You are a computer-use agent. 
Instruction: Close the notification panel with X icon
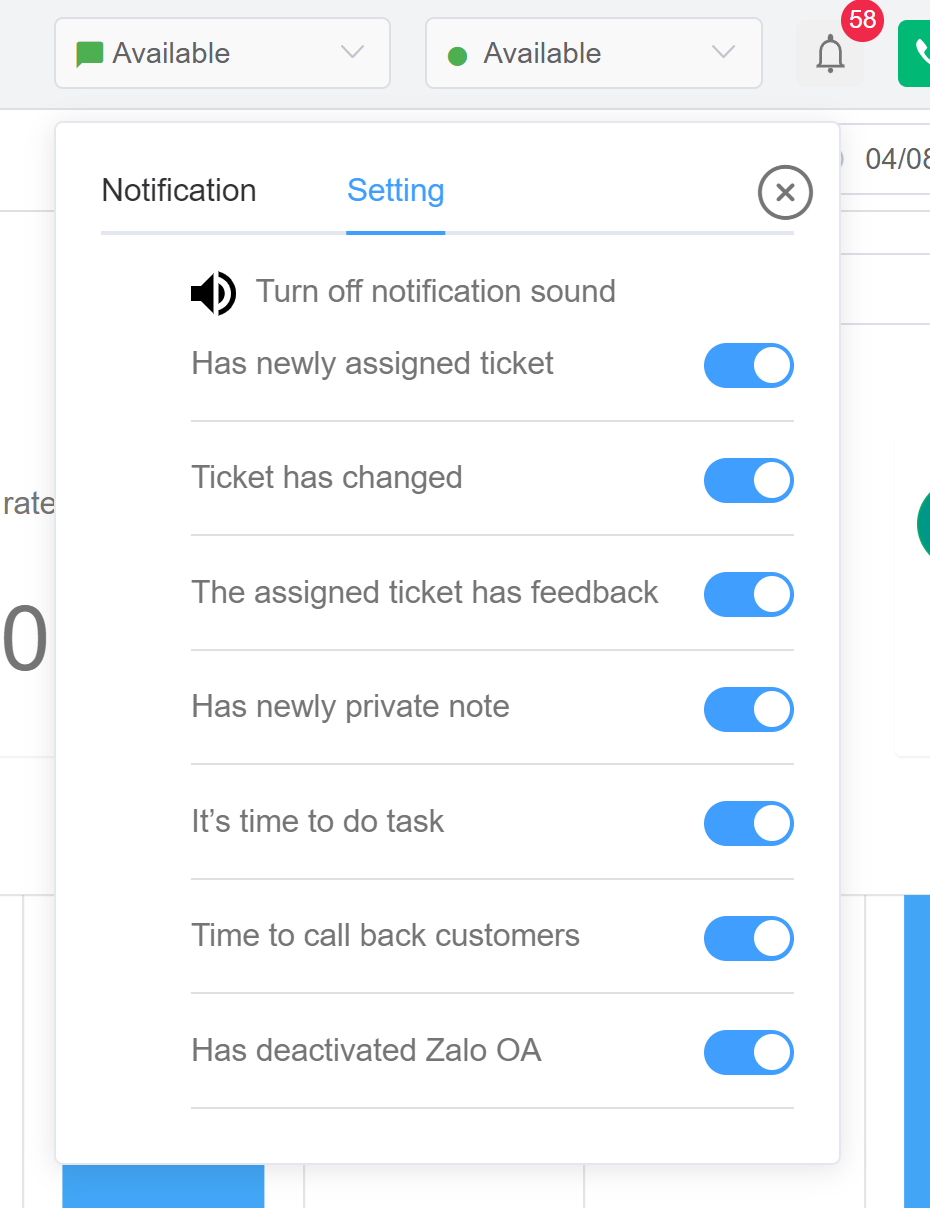[785, 192]
